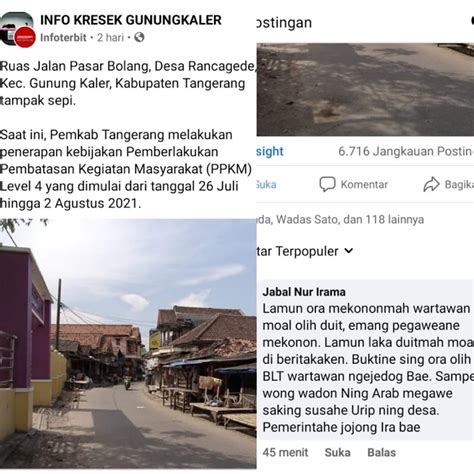474x474 pixels.
Task: Open the INFO KRESEK GUNUNGKALER page name
Action: pos(131,20)
